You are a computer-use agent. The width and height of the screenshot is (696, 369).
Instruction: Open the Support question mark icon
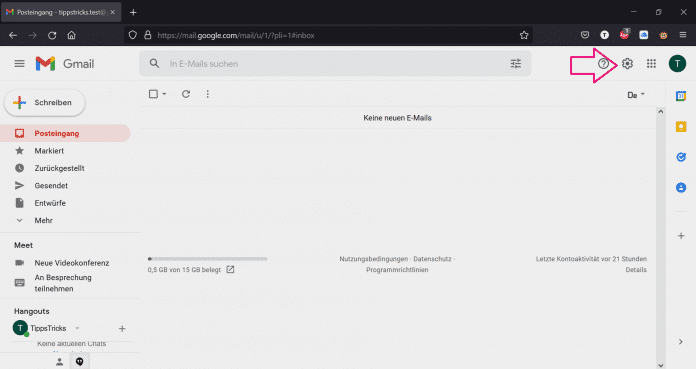coord(603,63)
